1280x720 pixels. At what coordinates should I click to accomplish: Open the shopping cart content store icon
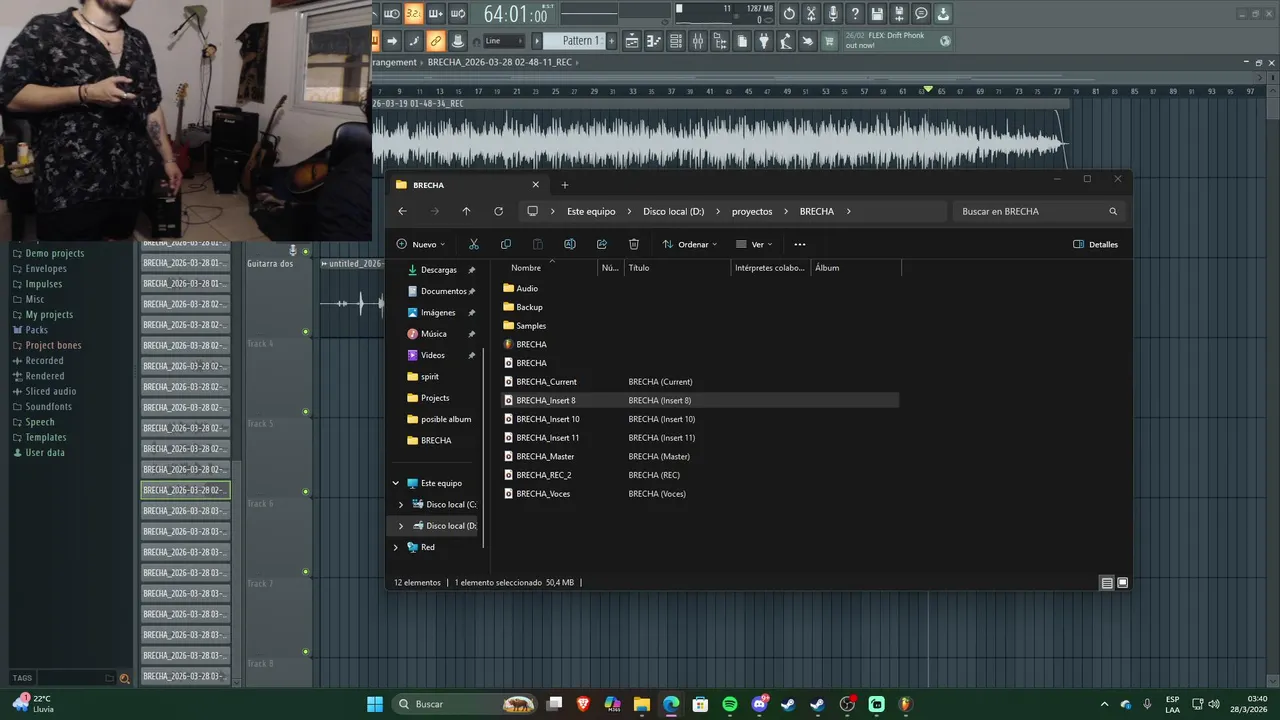pos(830,41)
